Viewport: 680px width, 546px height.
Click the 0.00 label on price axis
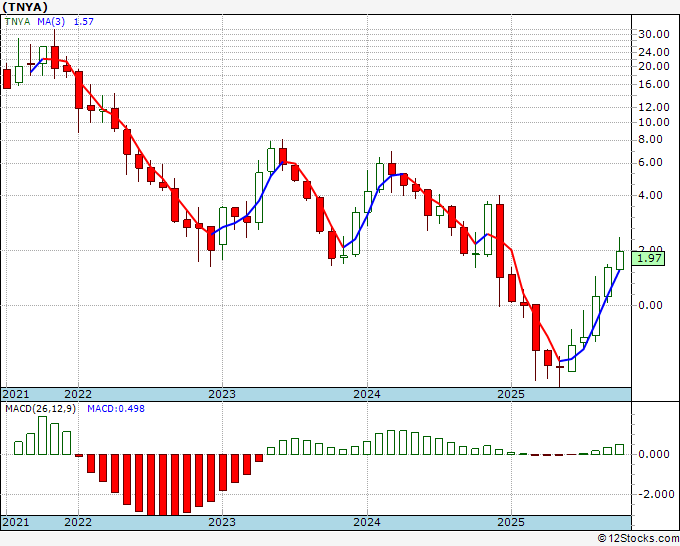651,305
